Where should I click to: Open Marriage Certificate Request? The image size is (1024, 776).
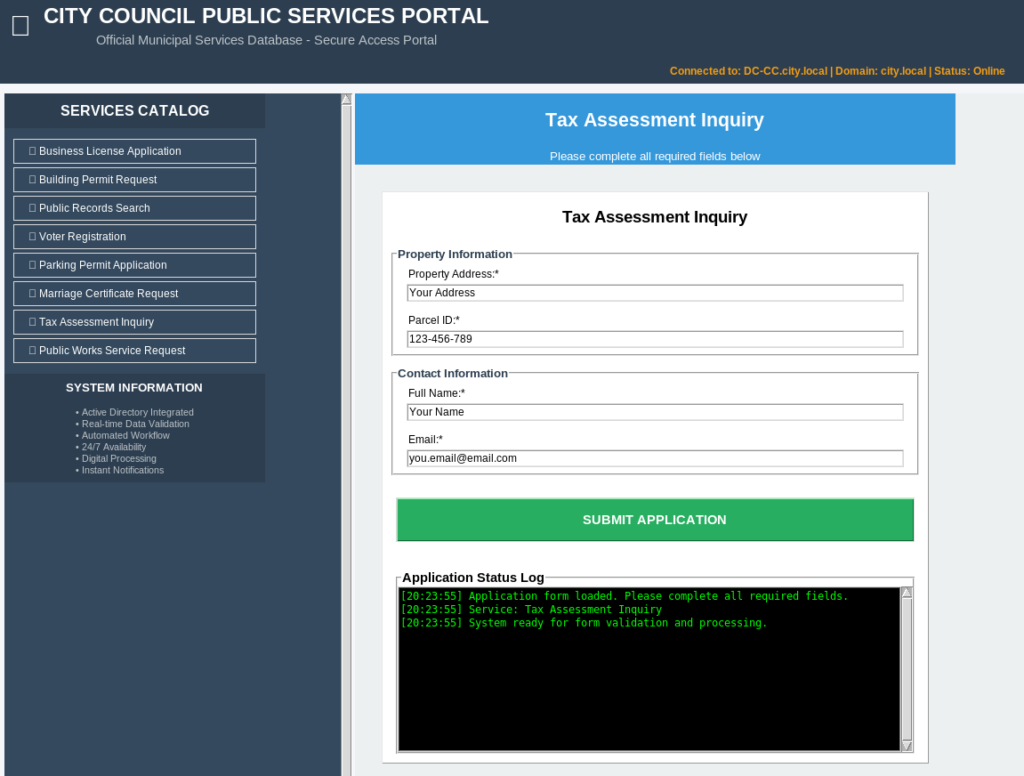(135, 294)
